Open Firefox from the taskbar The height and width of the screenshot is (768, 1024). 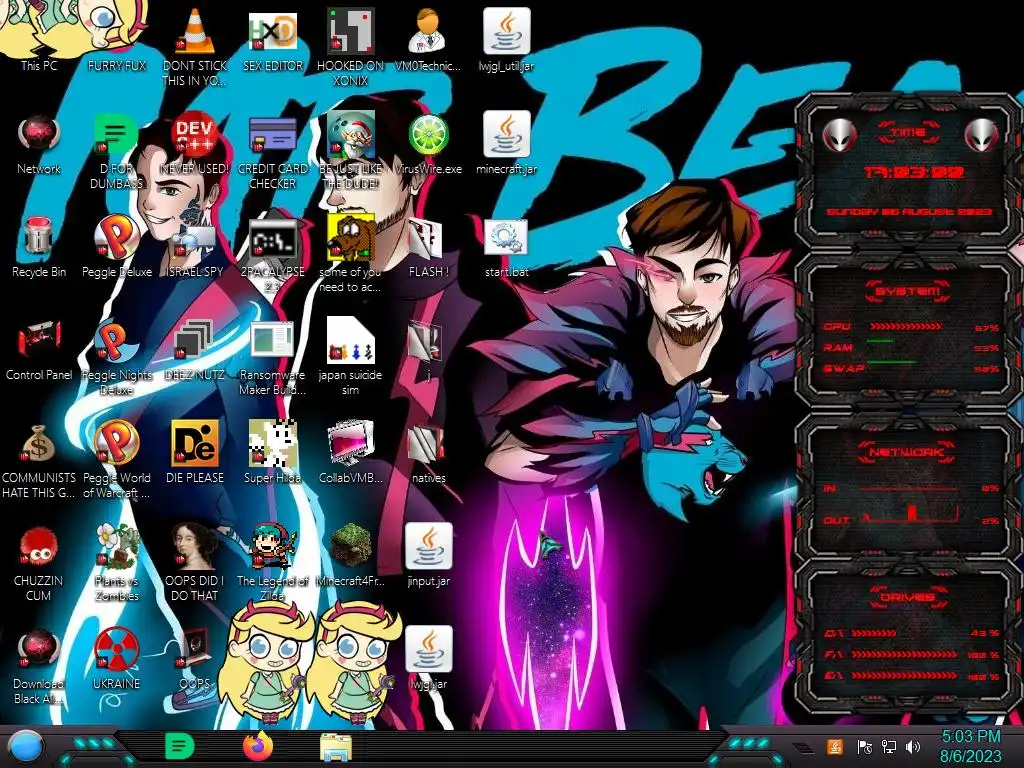click(x=258, y=746)
